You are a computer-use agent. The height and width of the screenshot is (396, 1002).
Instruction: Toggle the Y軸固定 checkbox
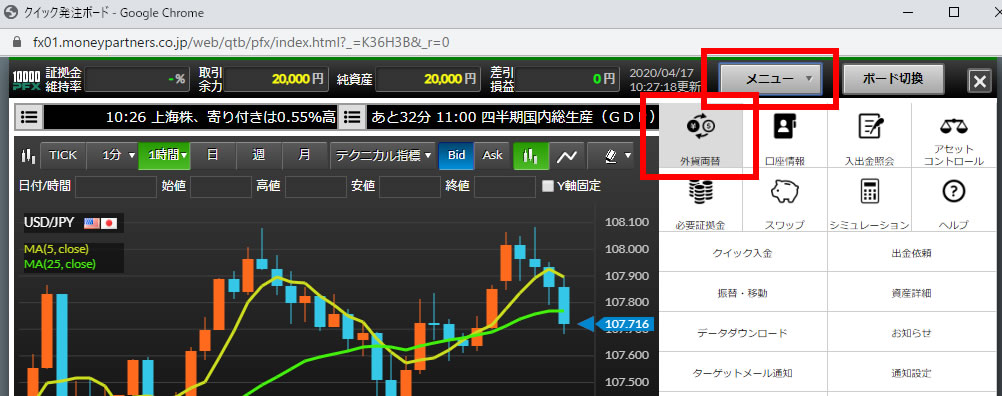coord(547,187)
